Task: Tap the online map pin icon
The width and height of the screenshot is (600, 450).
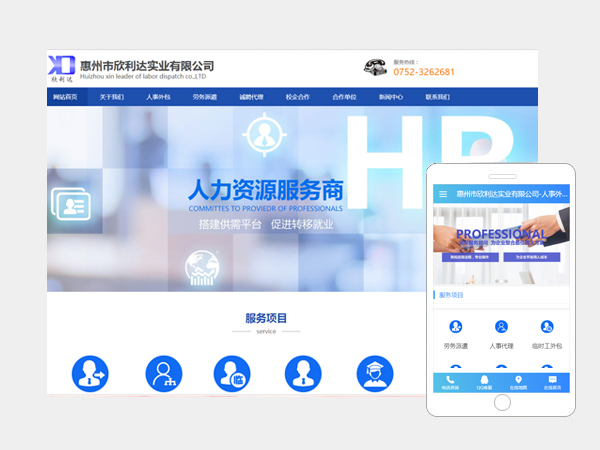Action: click(x=518, y=380)
